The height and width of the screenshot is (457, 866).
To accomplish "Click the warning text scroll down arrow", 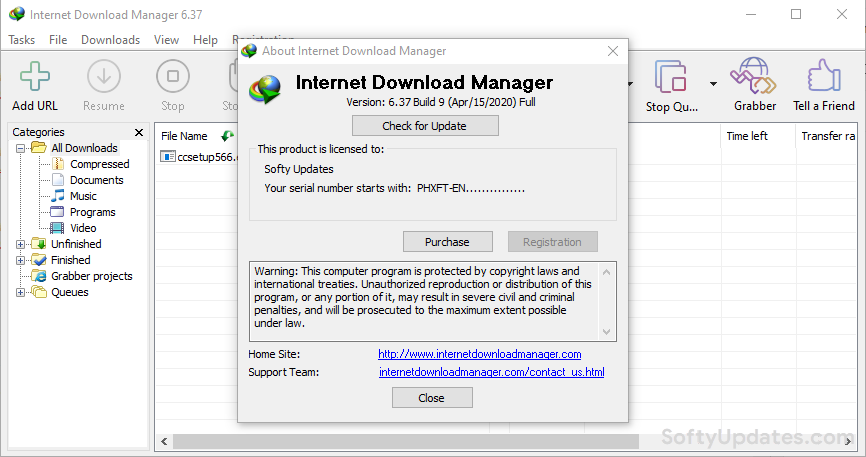I will (606, 332).
